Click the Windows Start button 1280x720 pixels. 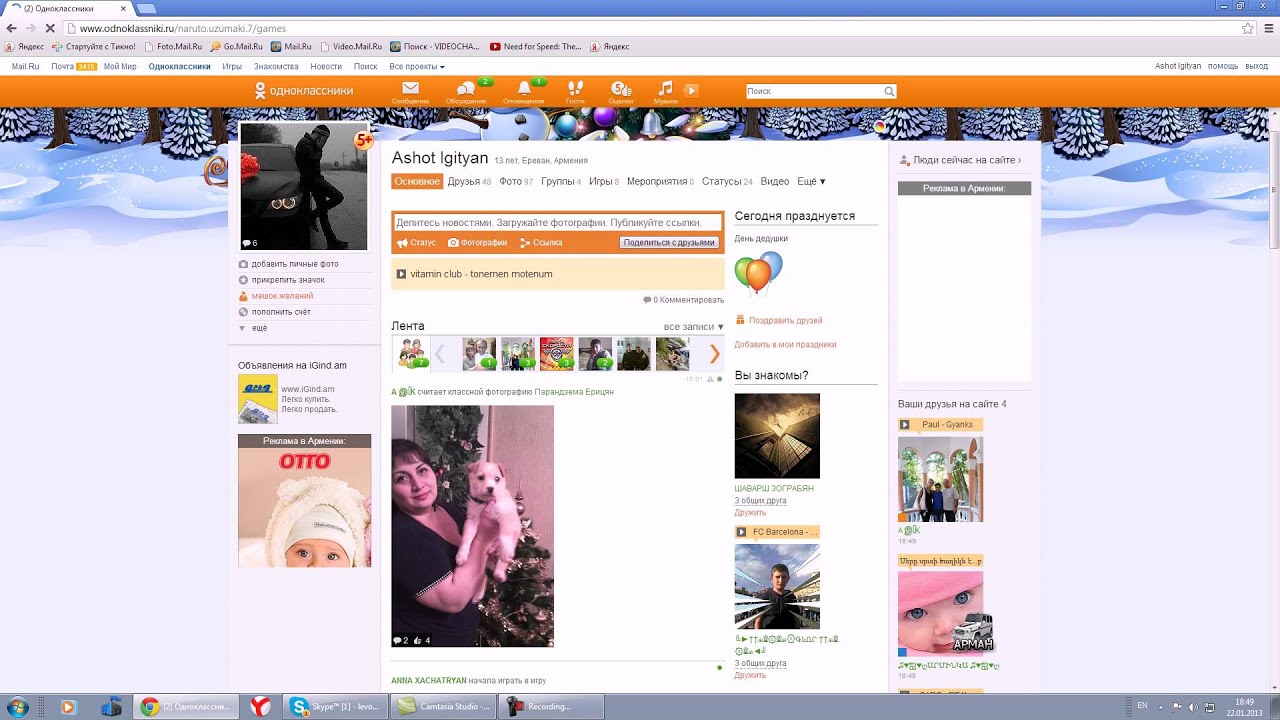[x=17, y=706]
